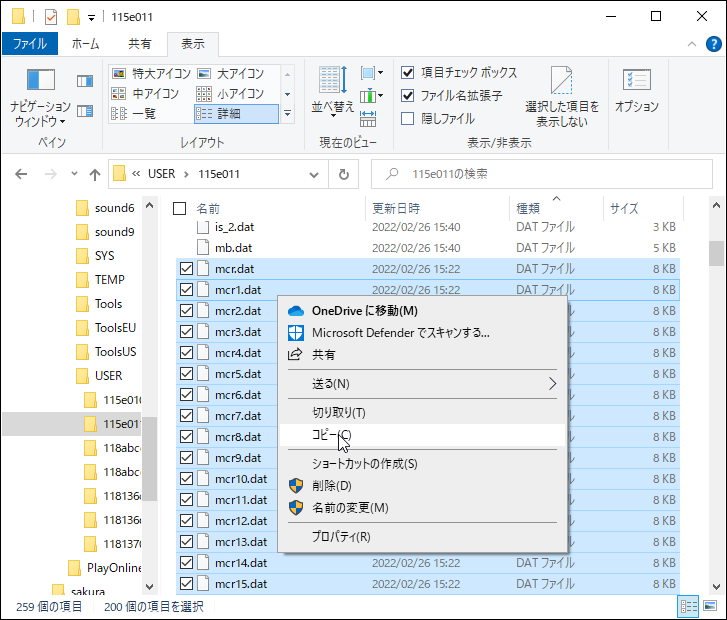Enable the Hidden files (隠しファイル) checkbox
This screenshot has width=727, height=620.
pyautogui.click(x=408, y=118)
